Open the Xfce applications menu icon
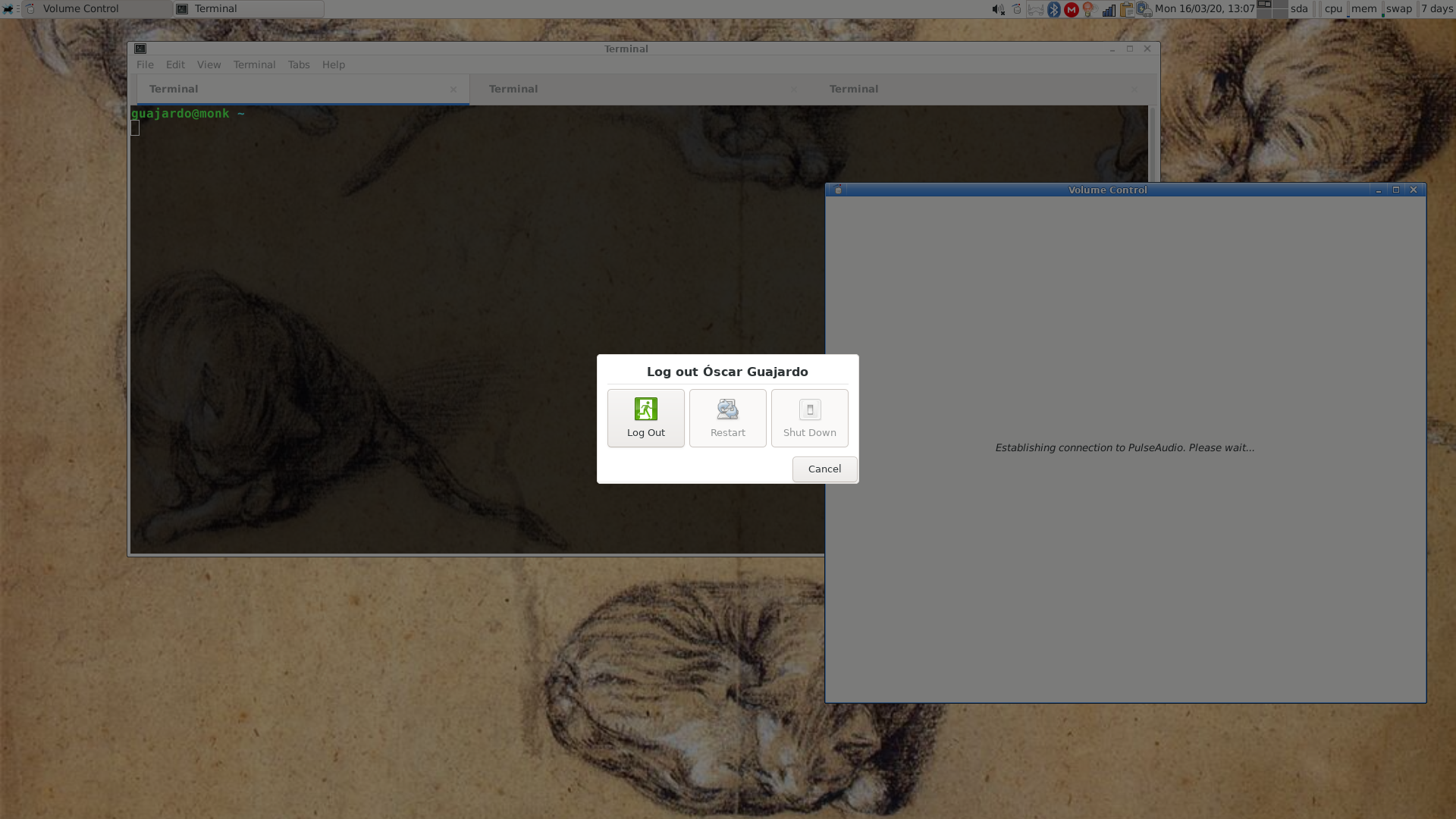The image size is (1456, 819). pos(8,9)
